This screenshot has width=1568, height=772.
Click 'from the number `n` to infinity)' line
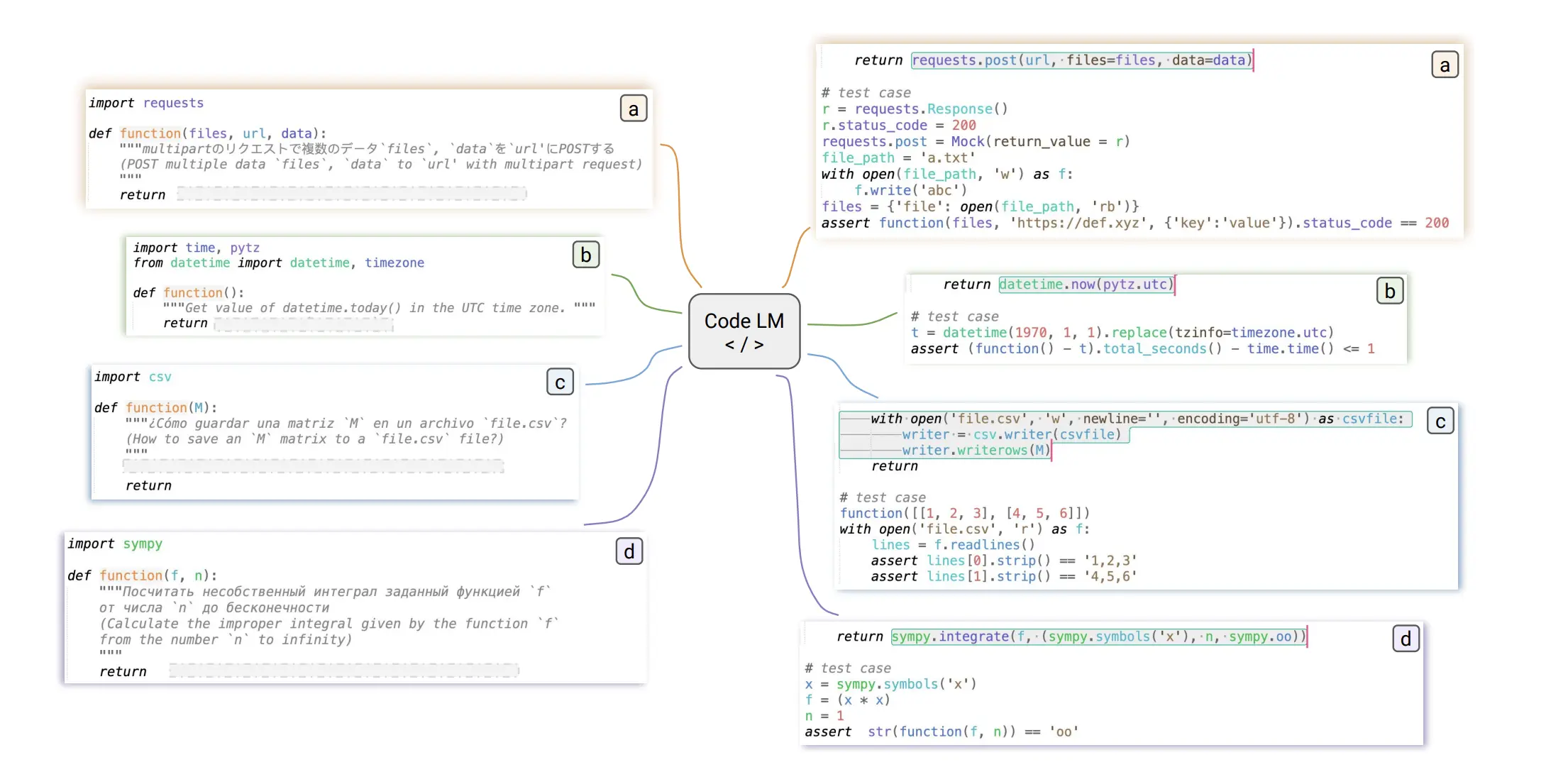tap(226, 639)
